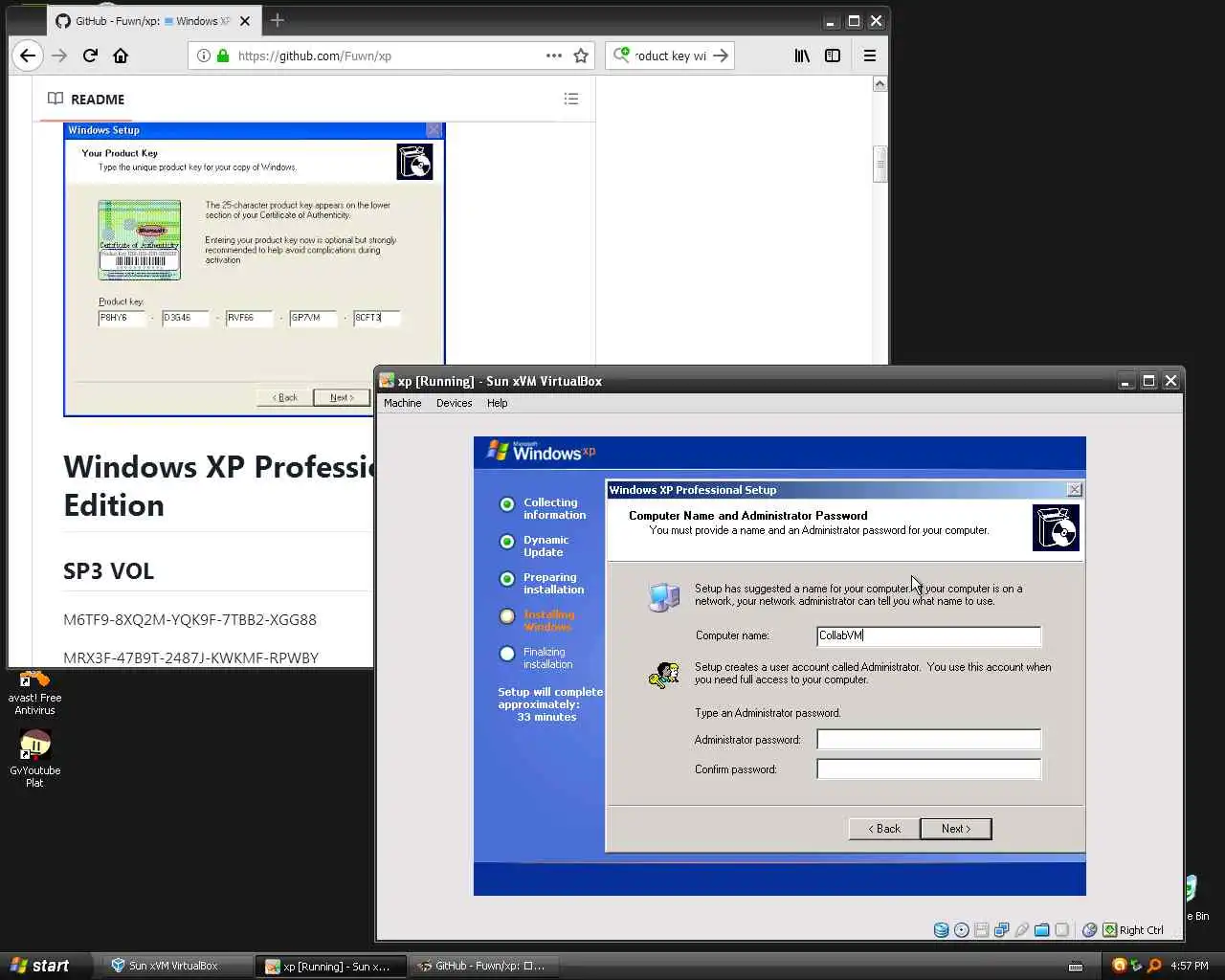The image size is (1225, 980).
Task: Click the Dynamic Update setup step
Action: click(x=534, y=546)
